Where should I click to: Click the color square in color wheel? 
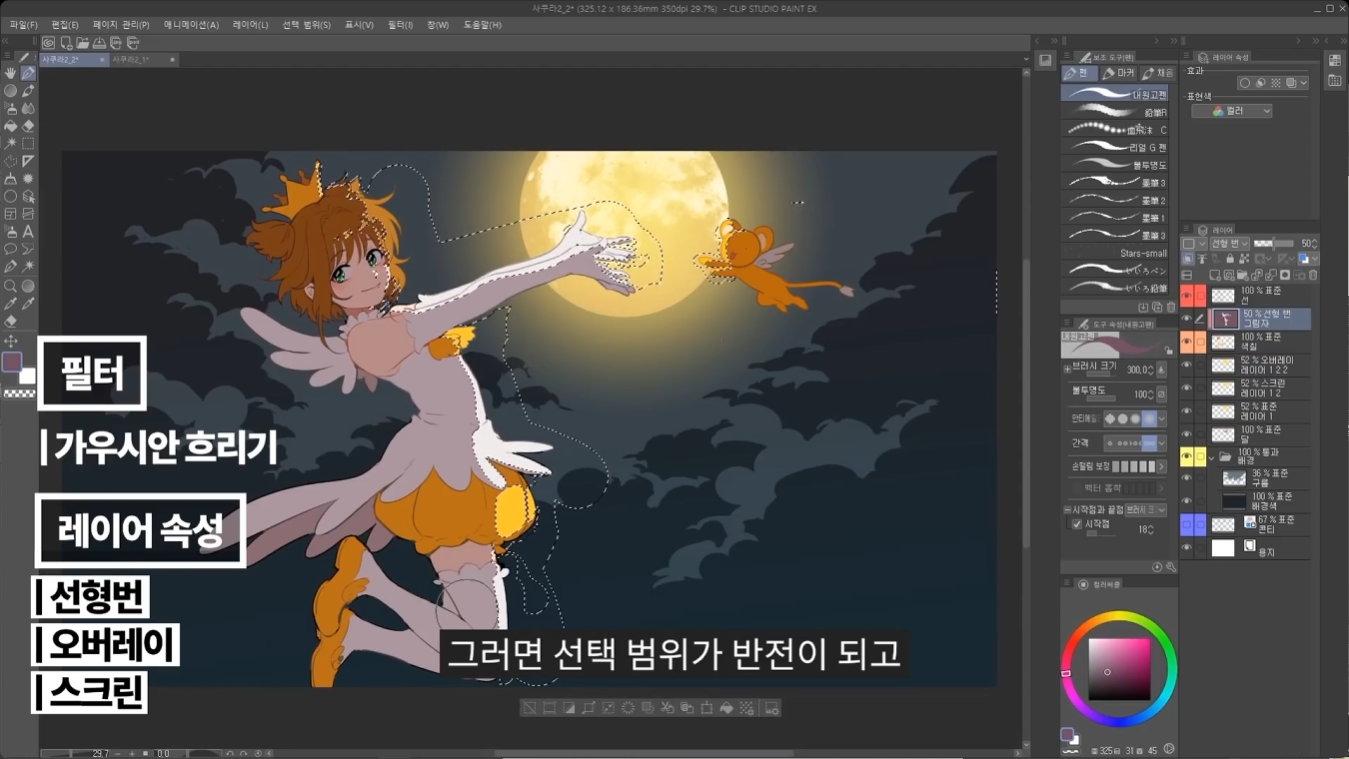coord(1119,669)
